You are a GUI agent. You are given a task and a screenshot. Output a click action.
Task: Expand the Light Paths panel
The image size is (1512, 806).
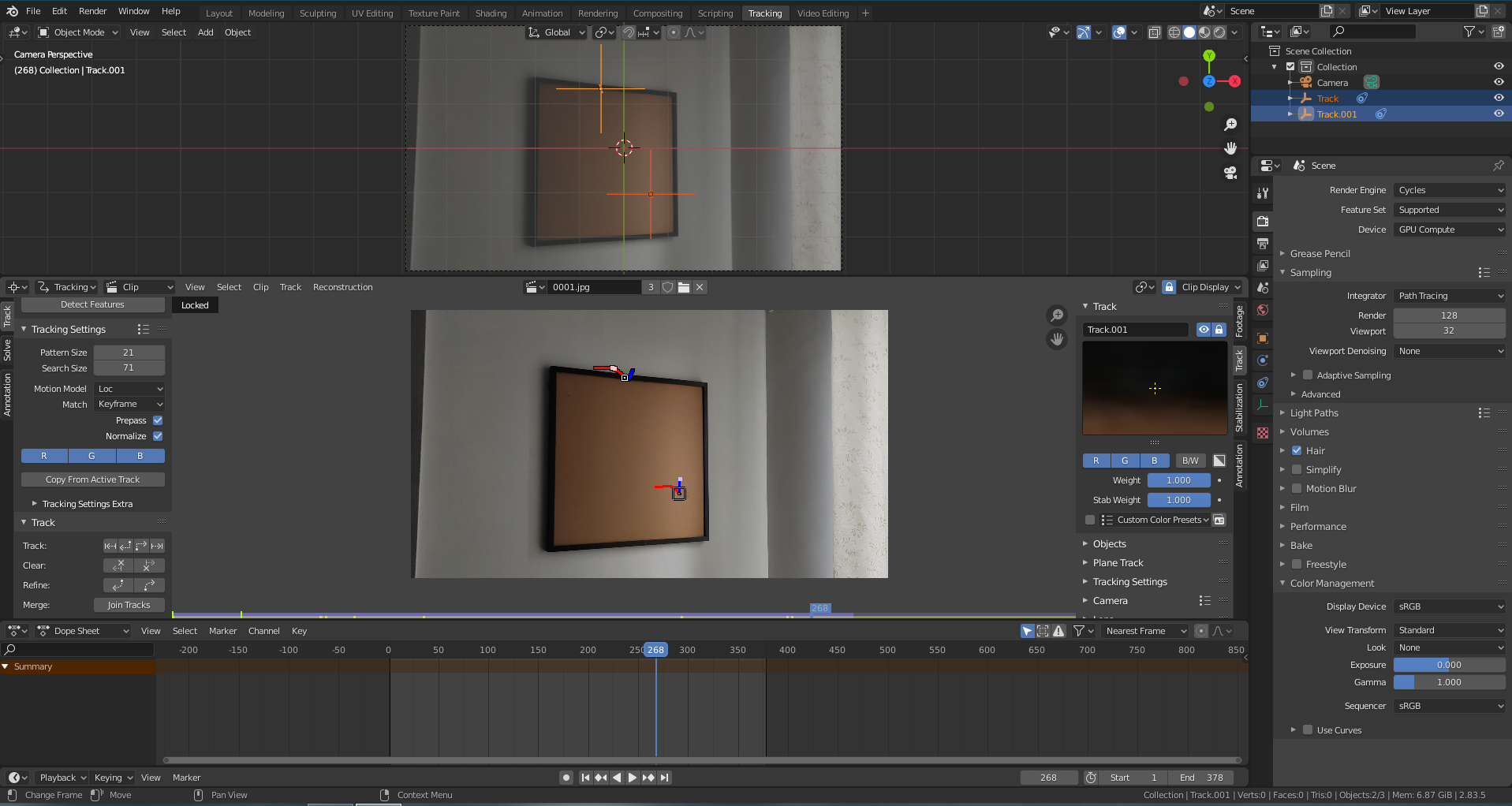[1314, 413]
